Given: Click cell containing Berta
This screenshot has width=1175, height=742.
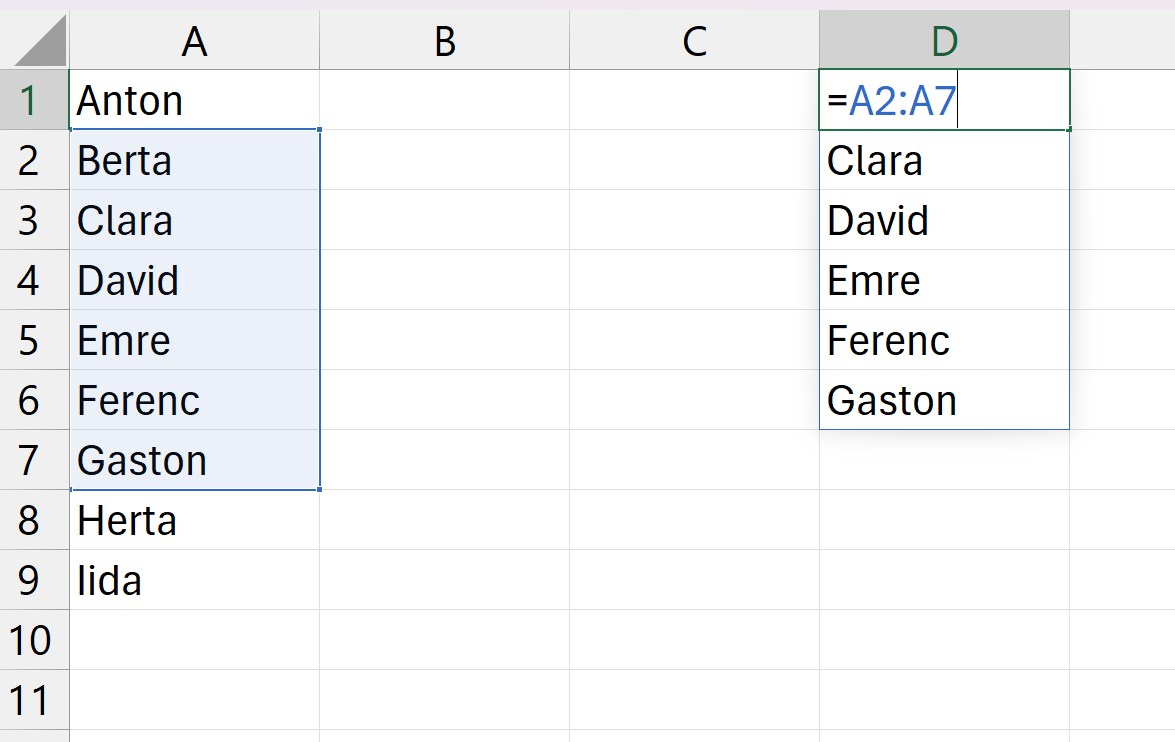Looking at the screenshot, I should coord(194,160).
